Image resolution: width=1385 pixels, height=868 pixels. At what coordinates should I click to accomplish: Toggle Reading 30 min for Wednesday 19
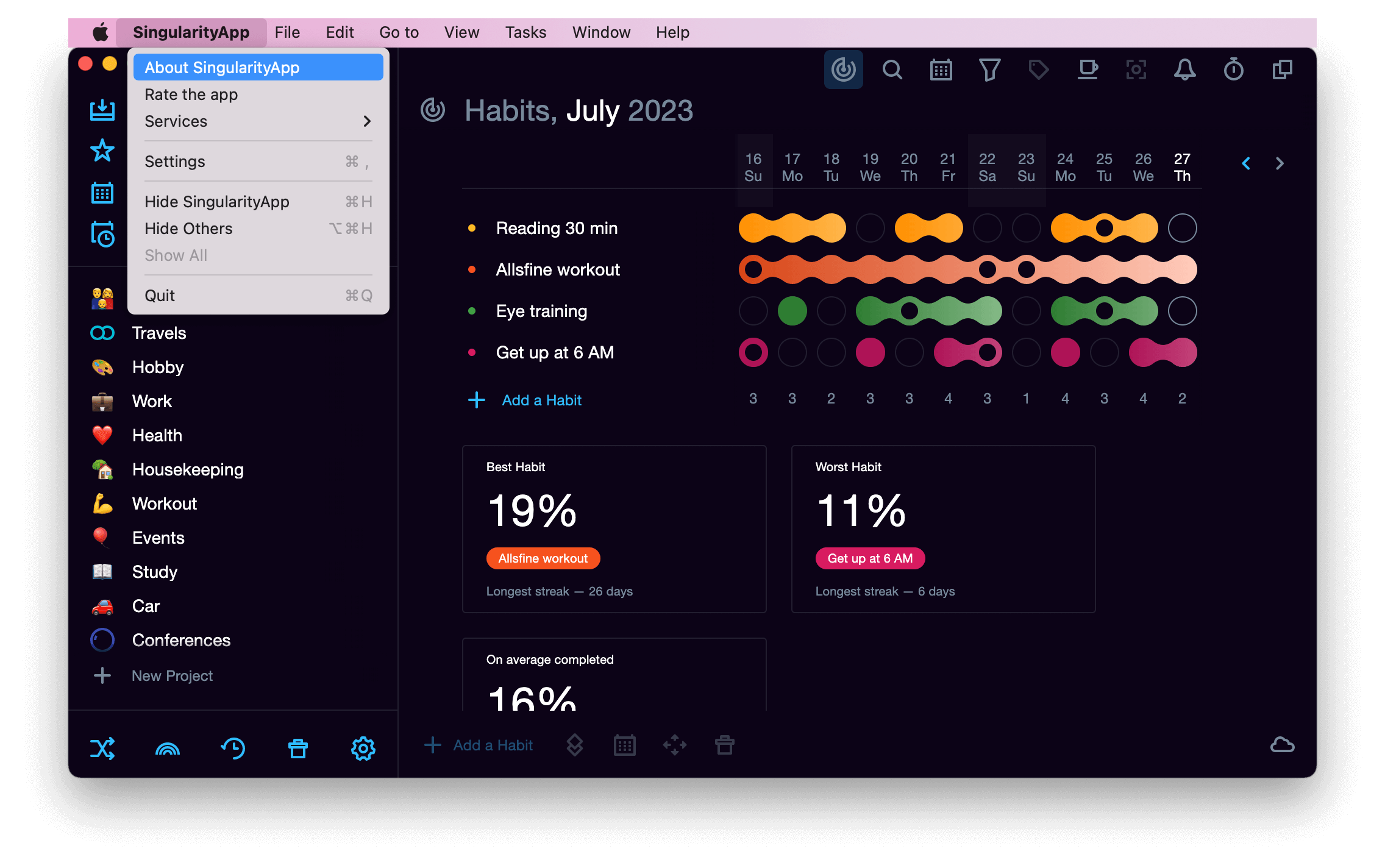[871, 228]
